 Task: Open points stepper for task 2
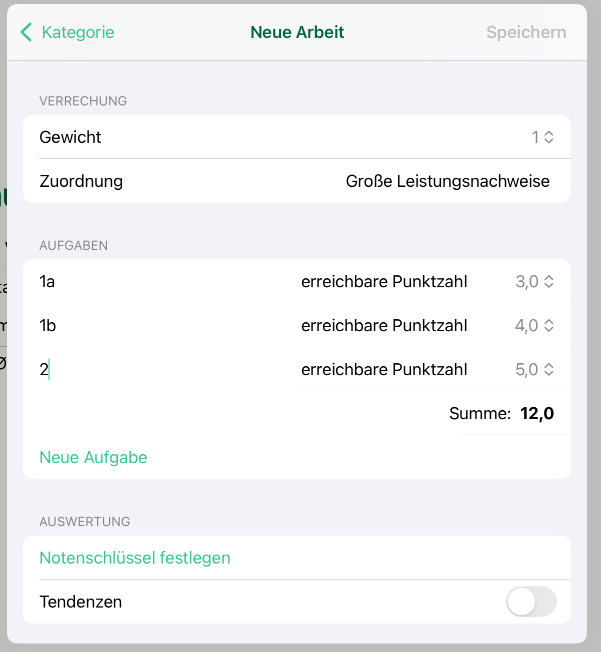pyautogui.click(x=549, y=370)
